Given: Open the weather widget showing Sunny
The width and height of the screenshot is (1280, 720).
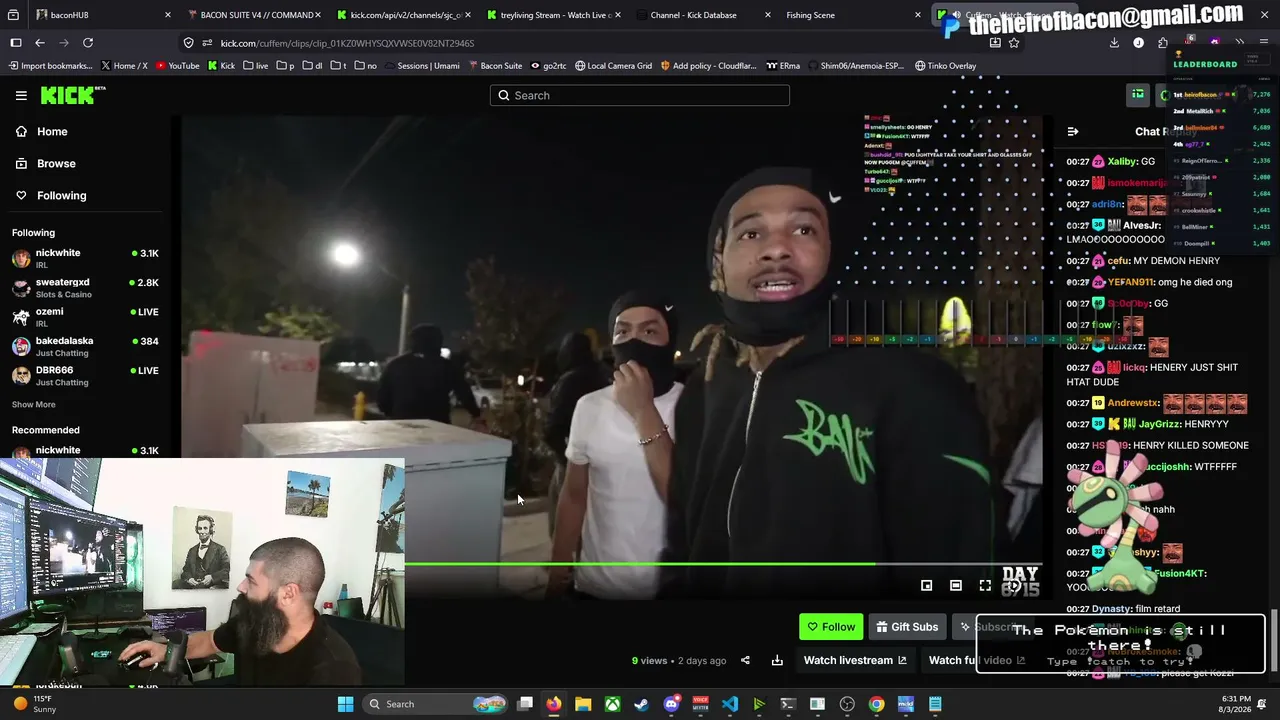Looking at the screenshot, I should click(x=34, y=704).
